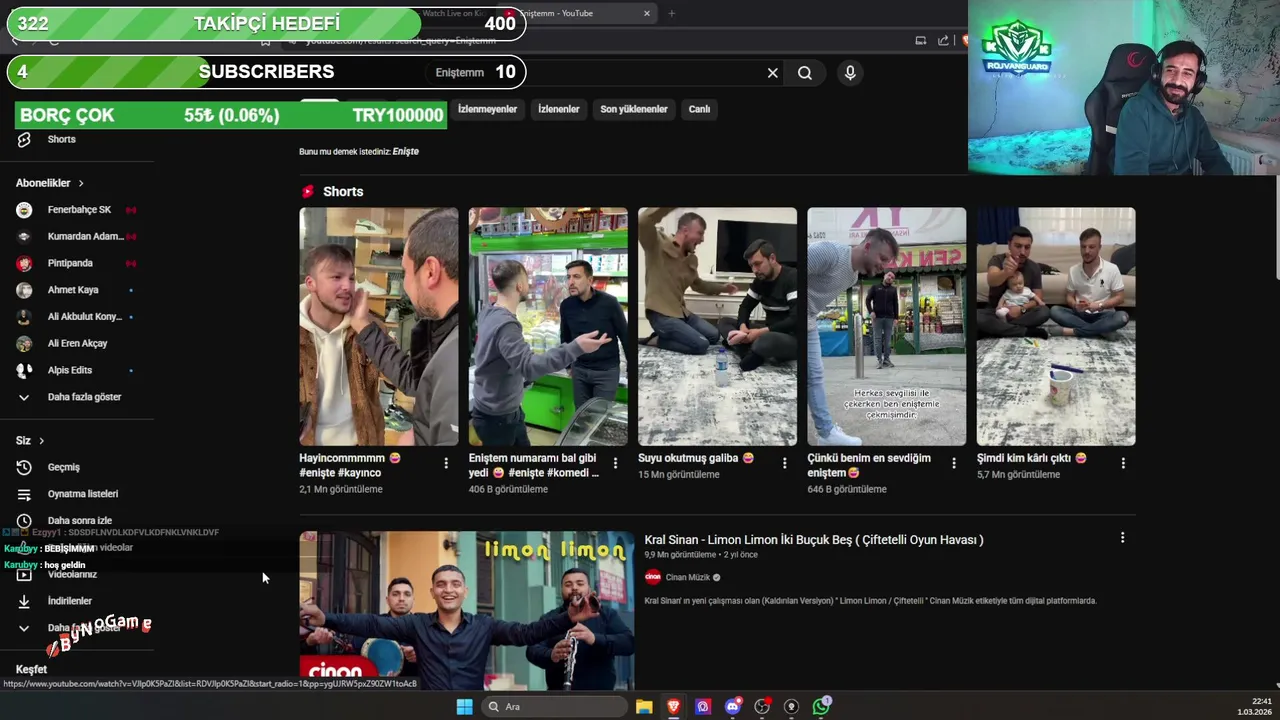The image size is (1280, 720).
Task: Play the Enişte numaramı bal gibi short thumbnail
Action: [548, 326]
